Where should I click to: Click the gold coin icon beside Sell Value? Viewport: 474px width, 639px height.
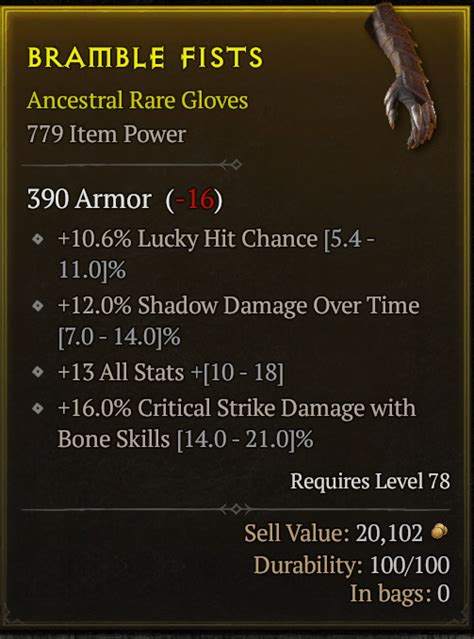[440, 531]
